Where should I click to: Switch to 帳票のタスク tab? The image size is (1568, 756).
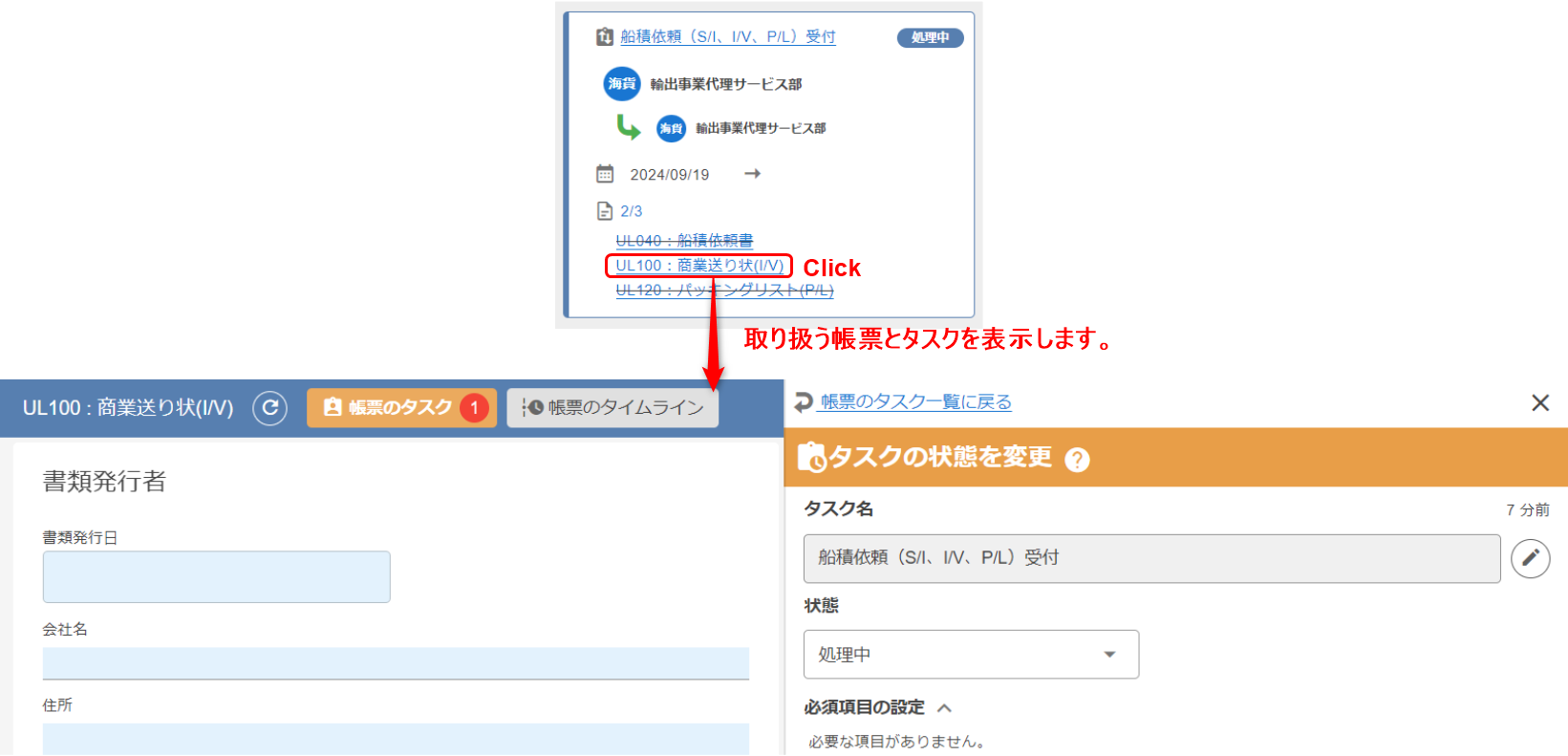[x=401, y=408]
